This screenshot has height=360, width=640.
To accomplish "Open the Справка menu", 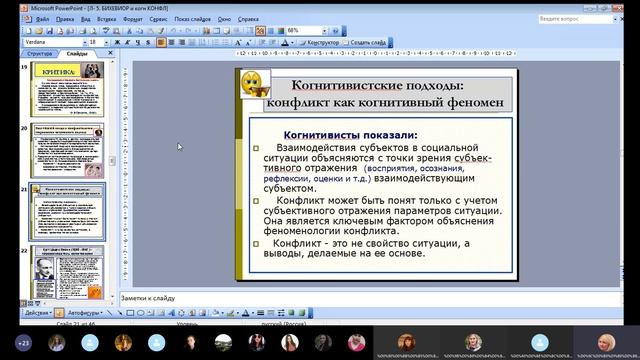I will click(x=248, y=19).
